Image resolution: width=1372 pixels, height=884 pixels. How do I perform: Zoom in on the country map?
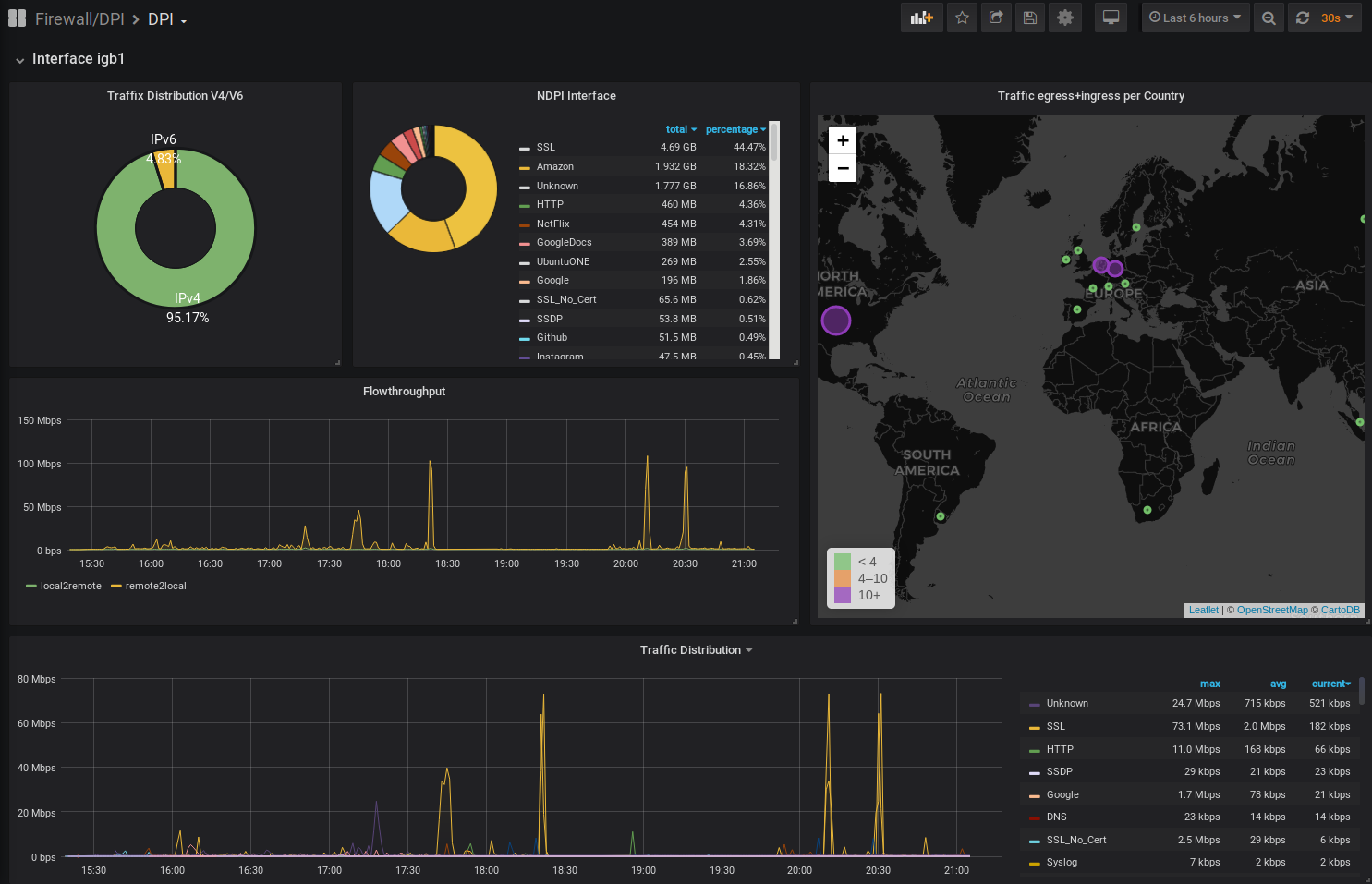coord(843,140)
